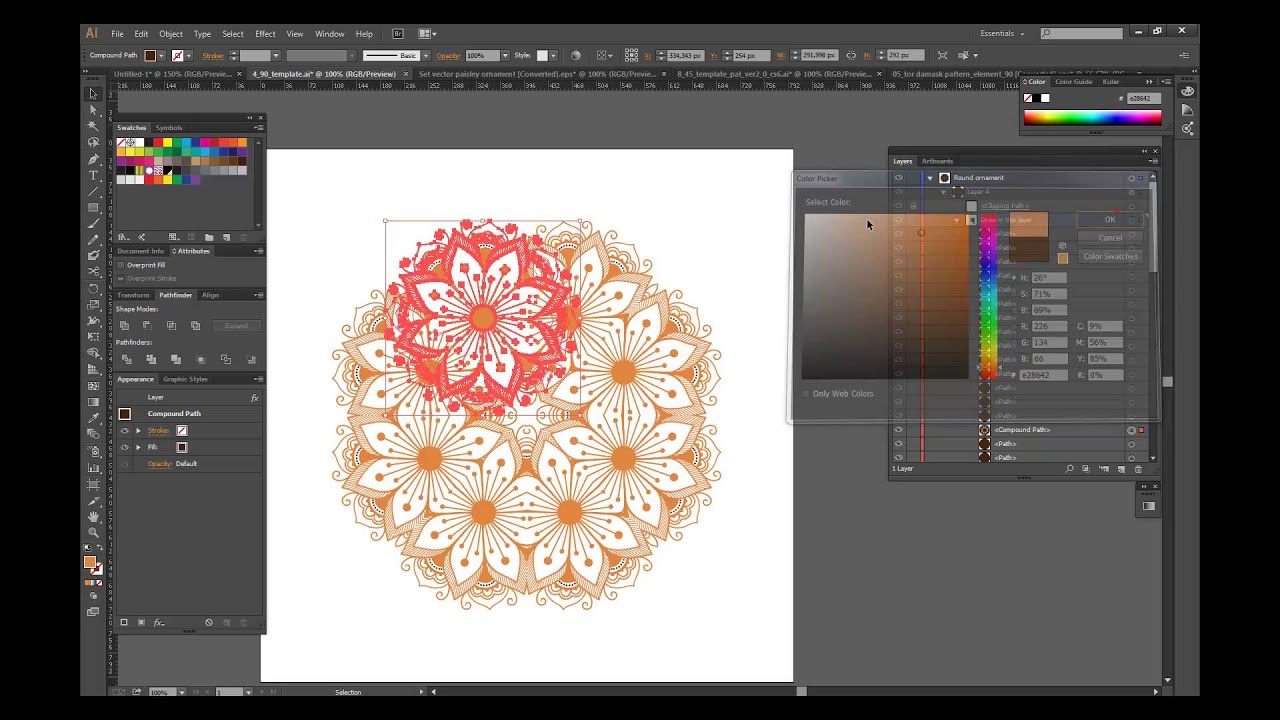
Task: Click the orange Opacity link in control bar
Action: click(448, 56)
